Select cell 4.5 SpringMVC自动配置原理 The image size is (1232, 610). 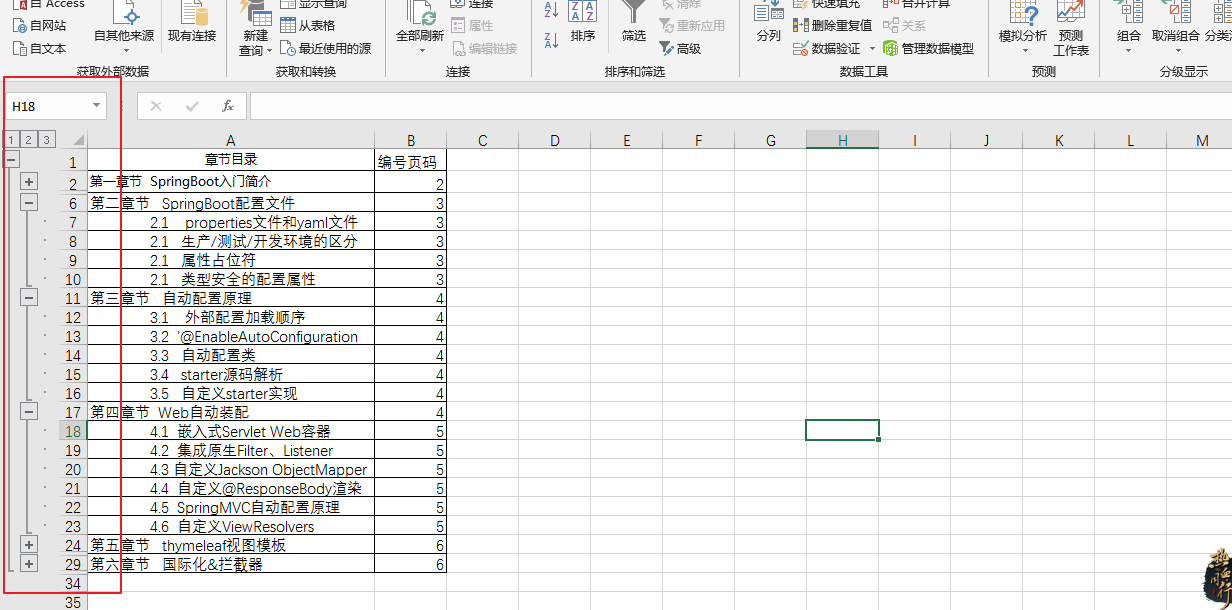click(x=231, y=507)
